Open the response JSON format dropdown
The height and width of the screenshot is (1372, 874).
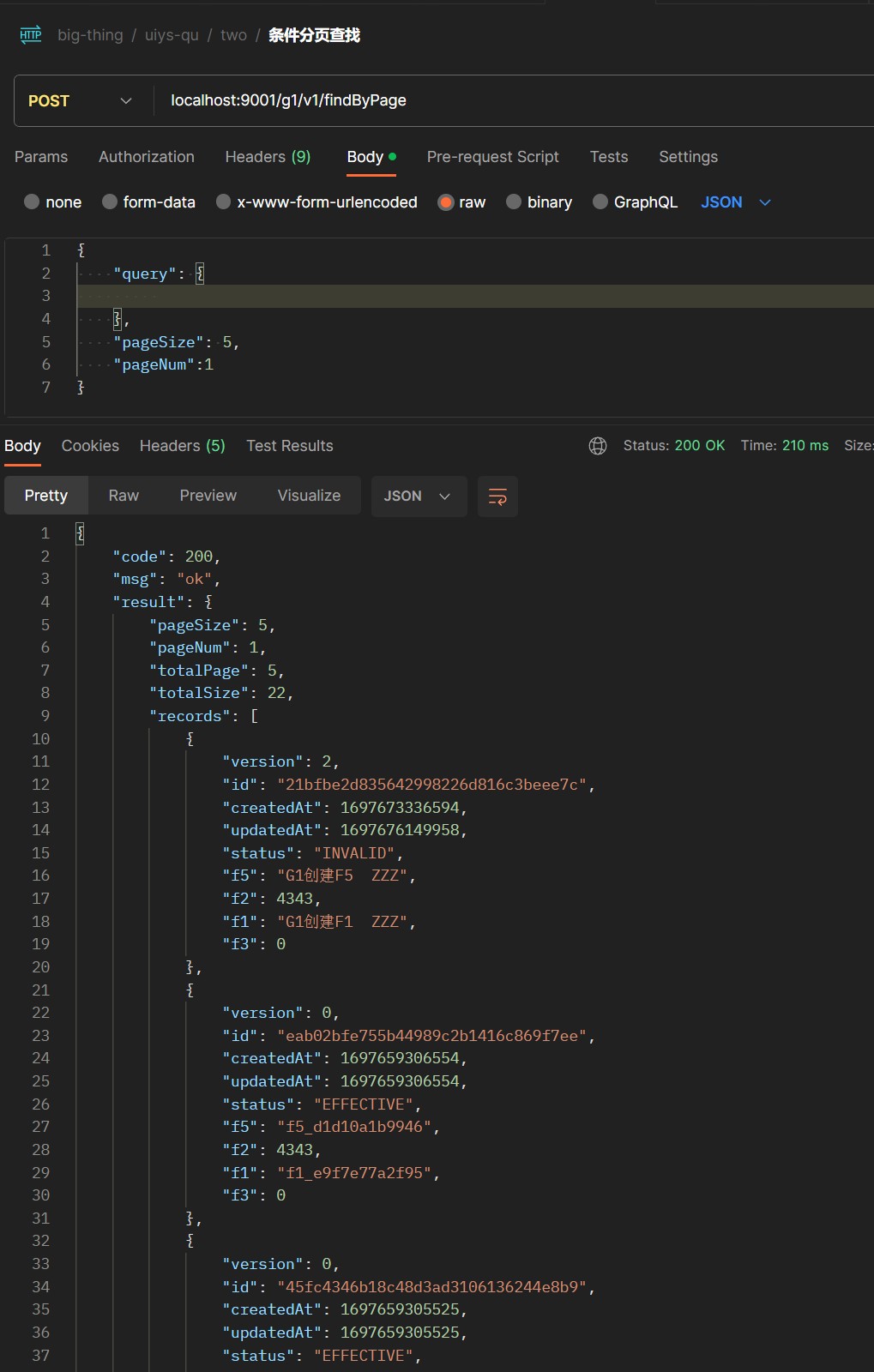419,496
